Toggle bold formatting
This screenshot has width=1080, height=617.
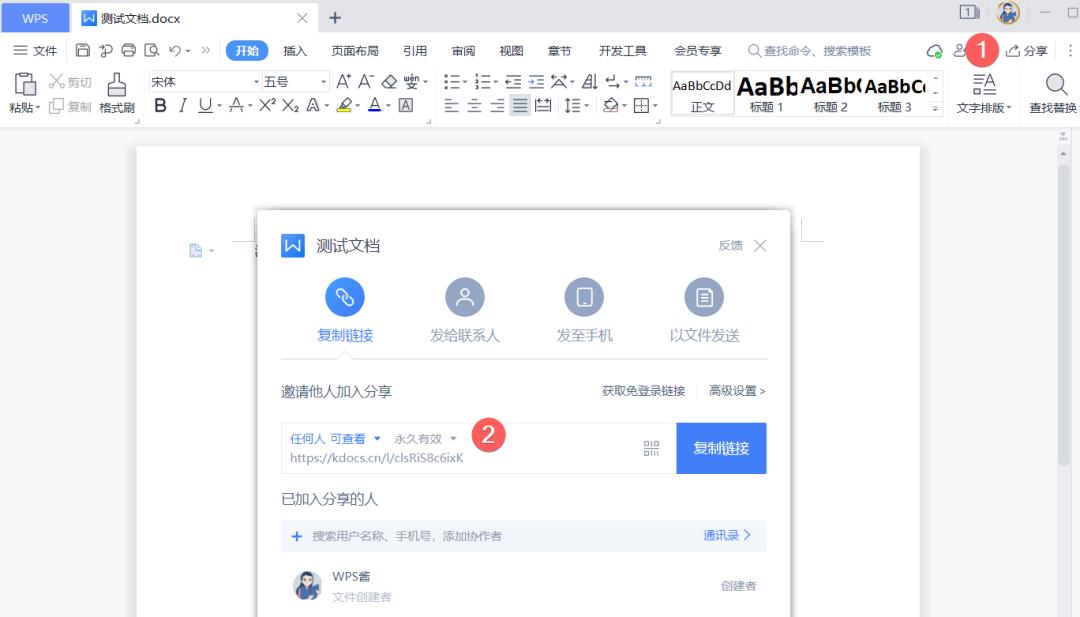(160, 107)
